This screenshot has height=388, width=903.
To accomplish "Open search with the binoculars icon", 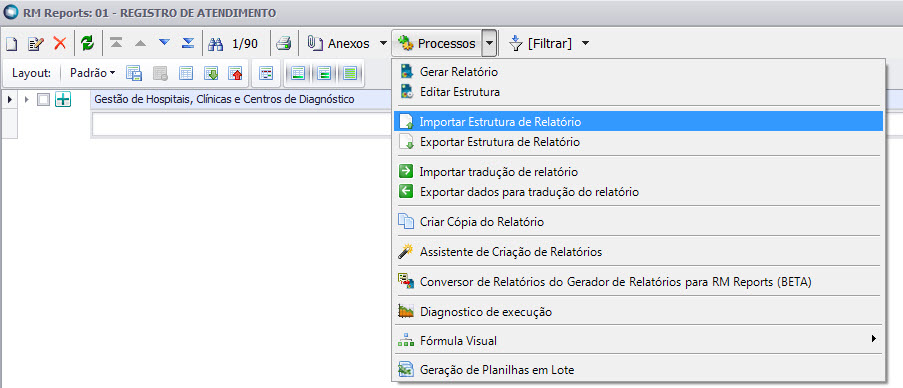I will pyautogui.click(x=215, y=44).
